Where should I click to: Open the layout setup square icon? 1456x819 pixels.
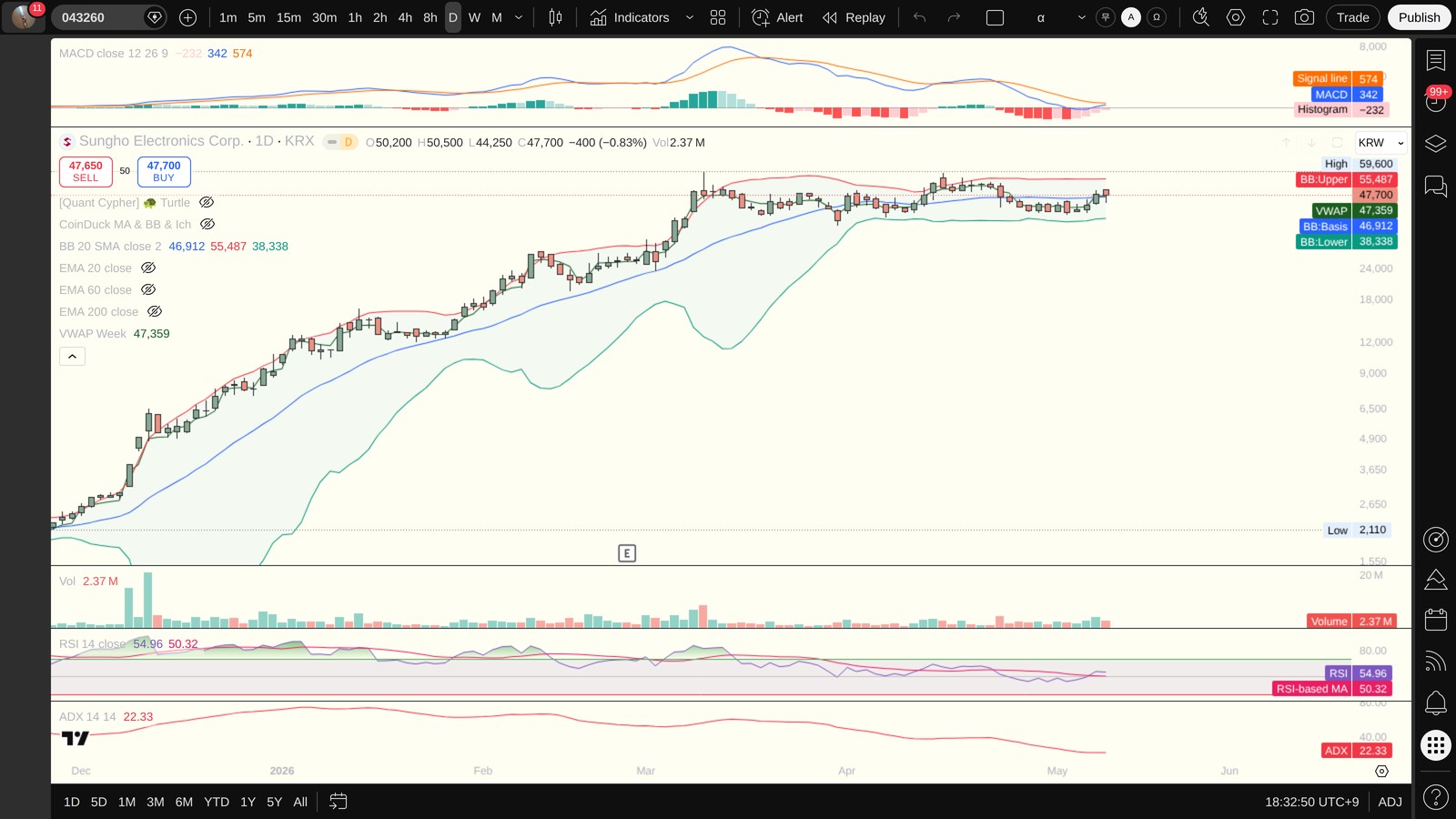(996, 17)
